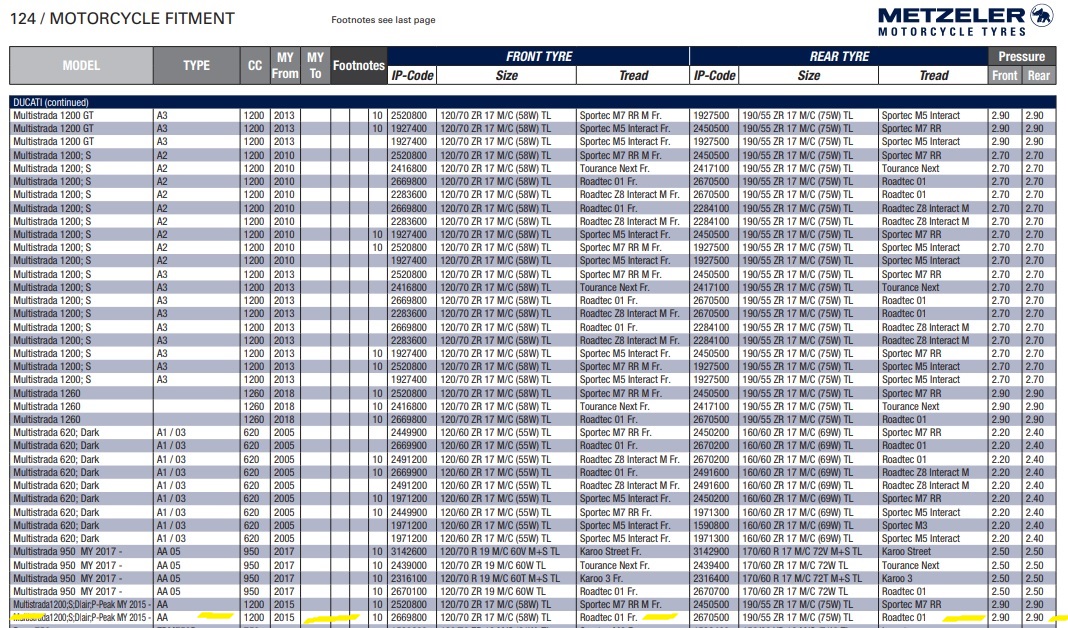Select the MY From column header
The height and width of the screenshot is (628, 1068).
pyautogui.click(x=285, y=66)
